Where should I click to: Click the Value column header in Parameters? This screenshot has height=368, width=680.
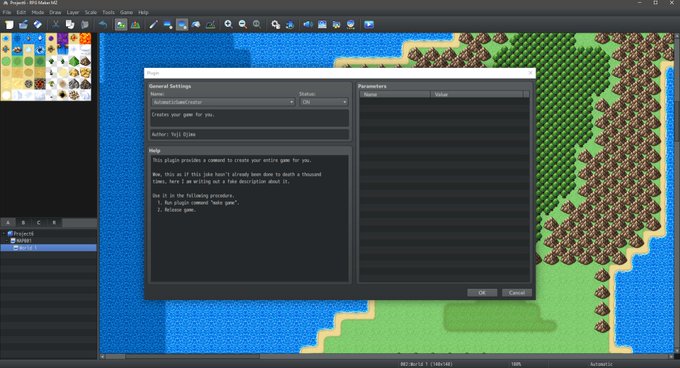(477, 94)
